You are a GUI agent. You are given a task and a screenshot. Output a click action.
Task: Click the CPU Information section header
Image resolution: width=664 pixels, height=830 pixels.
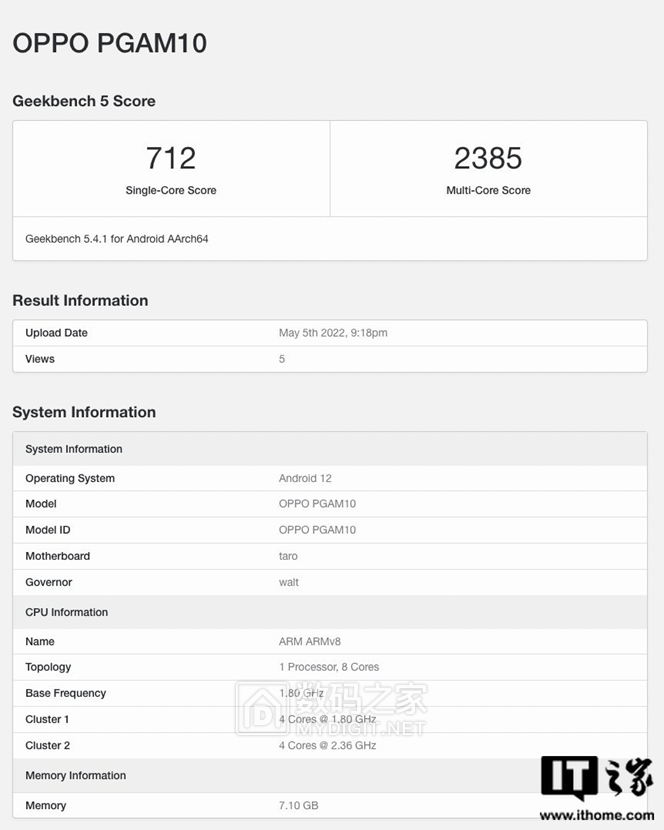coord(67,612)
